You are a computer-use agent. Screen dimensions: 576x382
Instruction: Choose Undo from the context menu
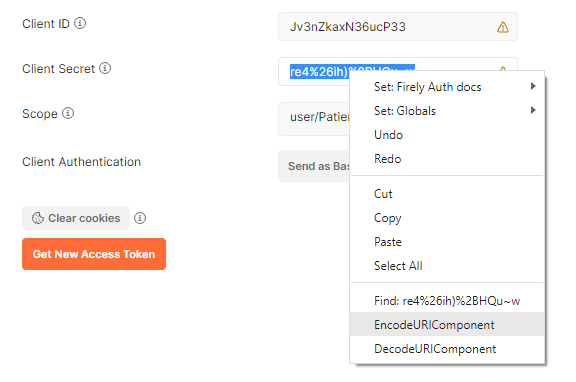coord(447,135)
